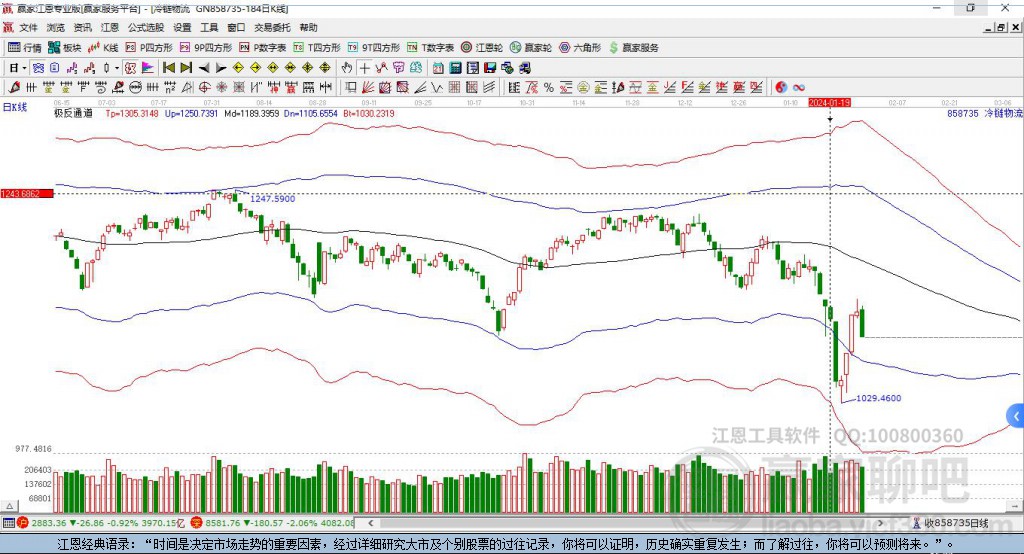Open the 工具 menu
This screenshot has height=554, width=1024.
tap(209, 27)
